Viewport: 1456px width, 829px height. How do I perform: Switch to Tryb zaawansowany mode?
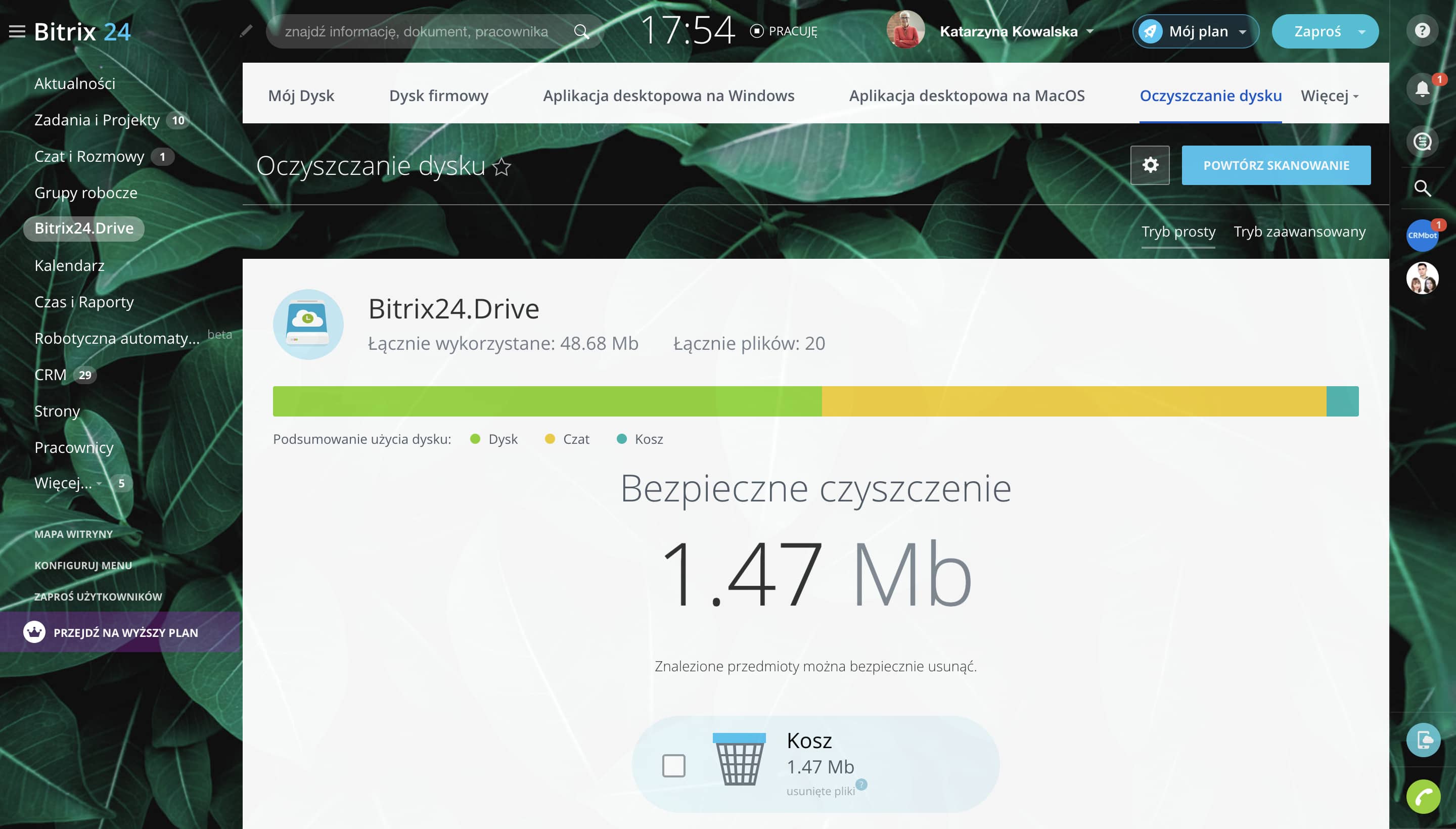point(1299,232)
